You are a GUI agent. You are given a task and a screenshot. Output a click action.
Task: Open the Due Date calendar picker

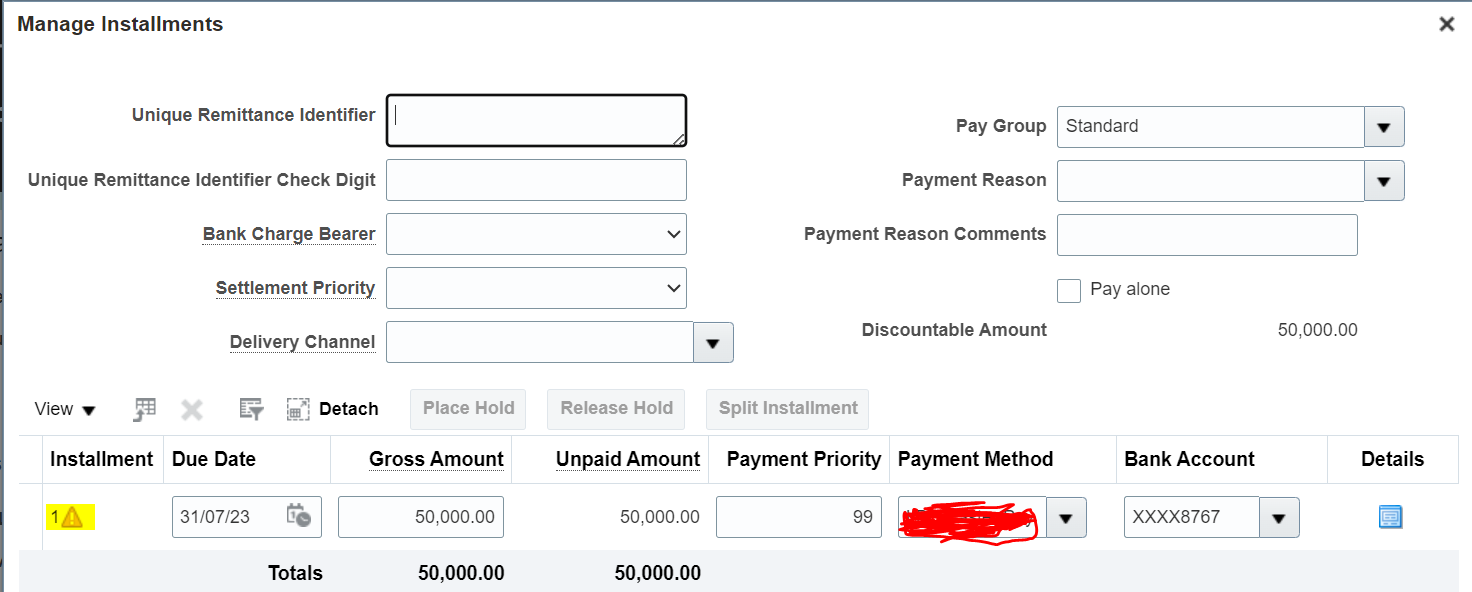(x=303, y=516)
